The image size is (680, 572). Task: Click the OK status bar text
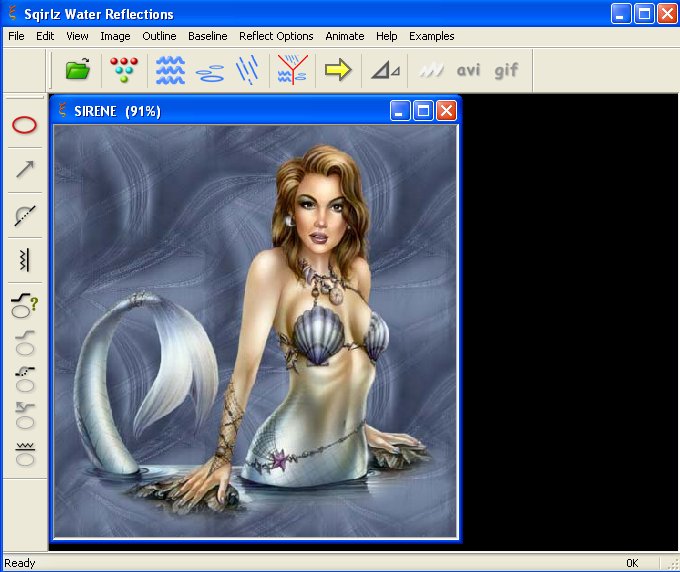point(632,563)
